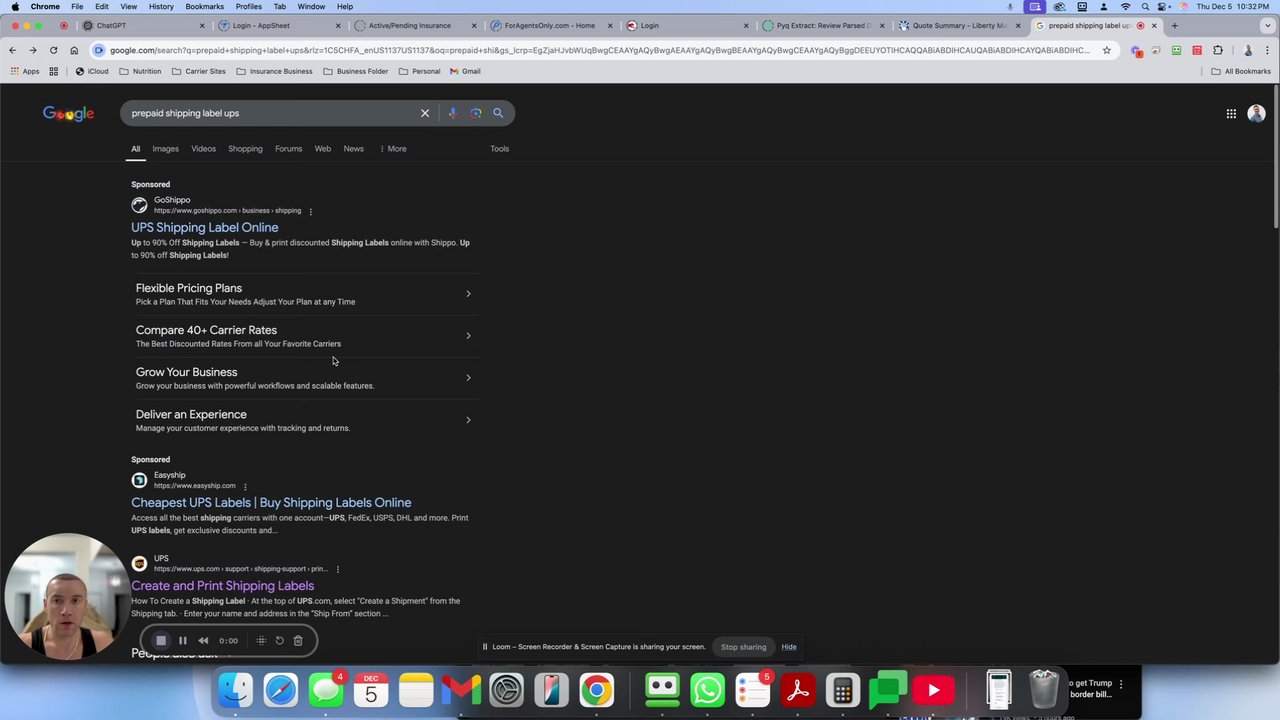Click into the Google search input field
This screenshot has width=1280, height=720.
pos(270,113)
